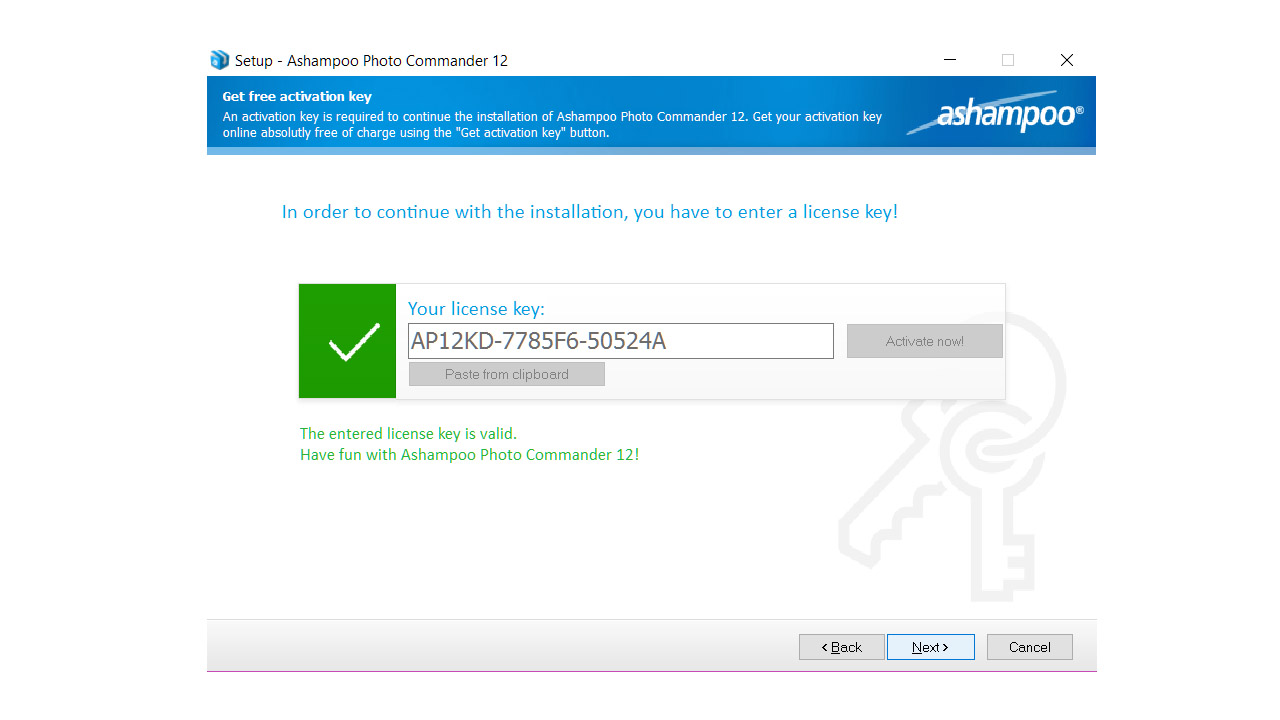Screen dimensions: 1280x720
Task: Click Paste from clipboard button
Action: point(507,374)
